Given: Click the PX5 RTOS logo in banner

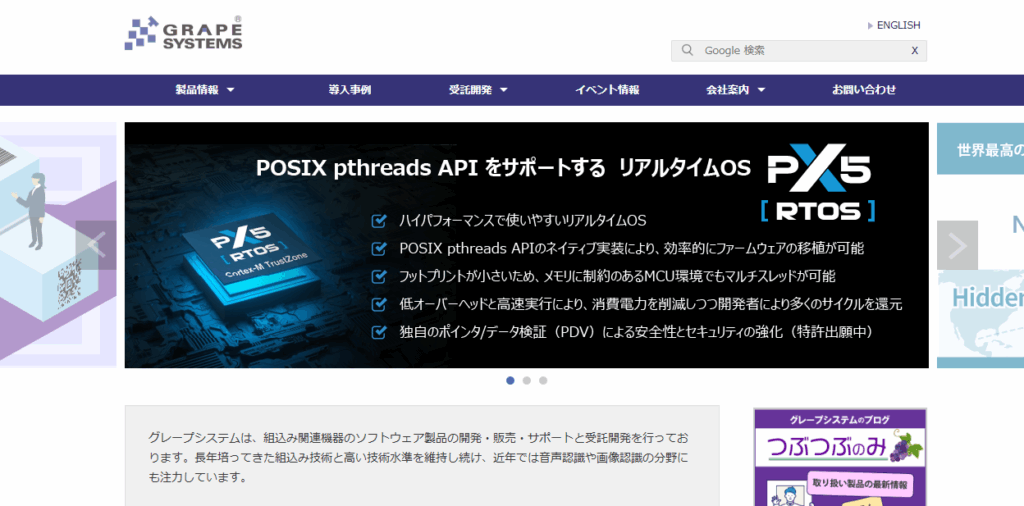Looking at the screenshot, I should click(x=819, y=182).
